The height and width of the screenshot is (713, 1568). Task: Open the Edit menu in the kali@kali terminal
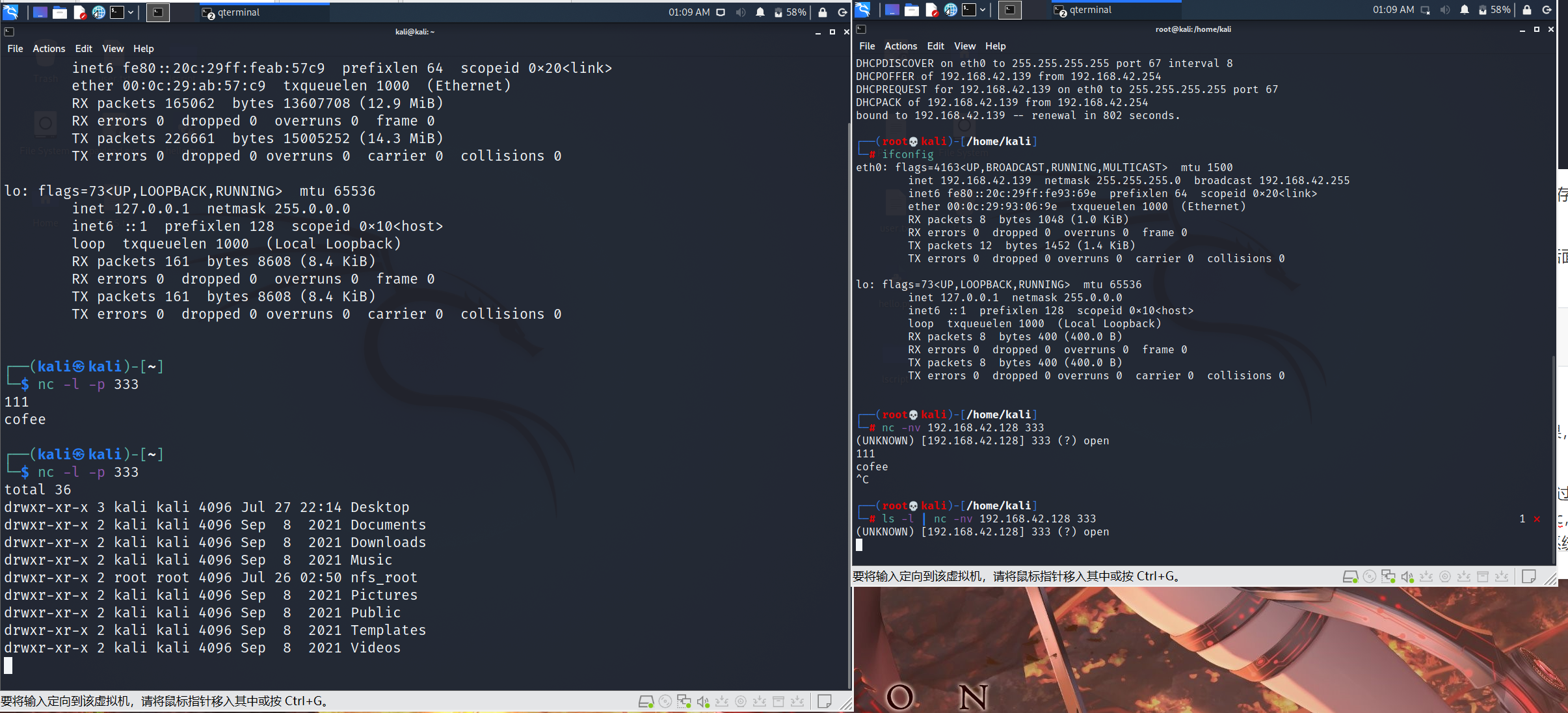click(83, 49)
